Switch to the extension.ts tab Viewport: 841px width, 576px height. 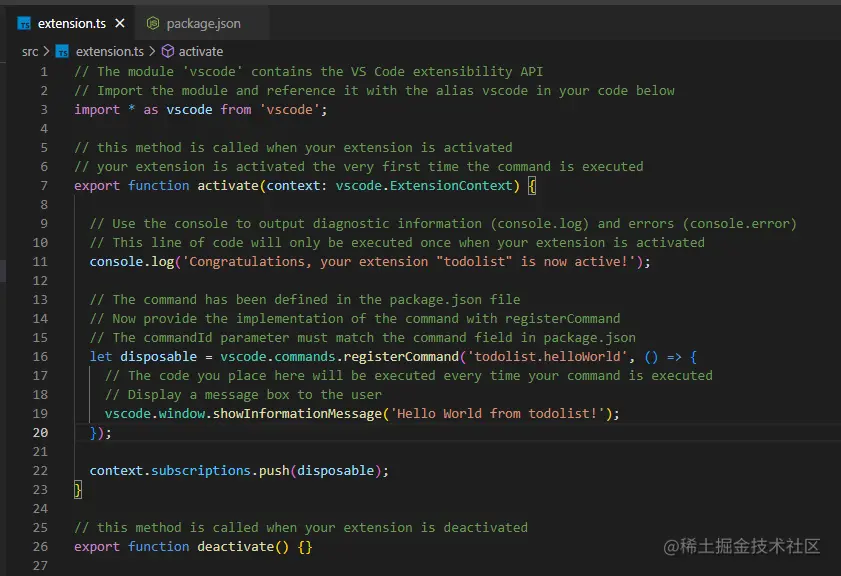[71, 24]
